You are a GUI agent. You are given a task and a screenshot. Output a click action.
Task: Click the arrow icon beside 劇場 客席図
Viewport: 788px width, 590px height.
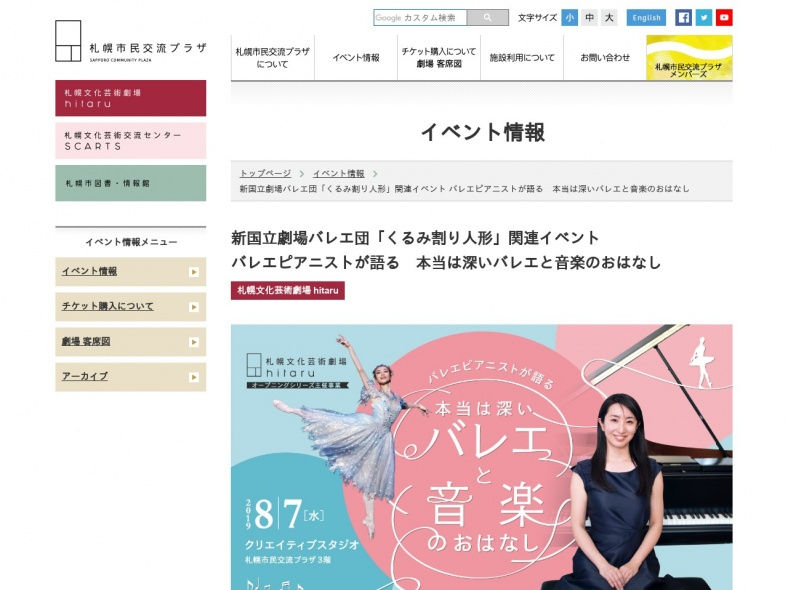pos(194,342)
